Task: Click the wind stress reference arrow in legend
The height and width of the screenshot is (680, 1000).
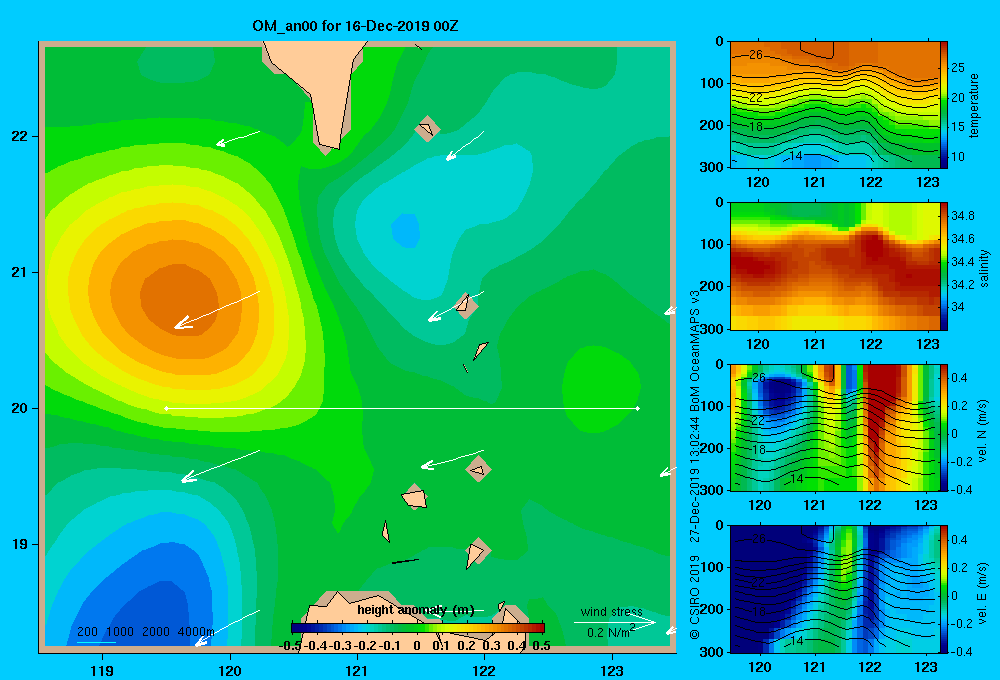Action: pos(615,622)
